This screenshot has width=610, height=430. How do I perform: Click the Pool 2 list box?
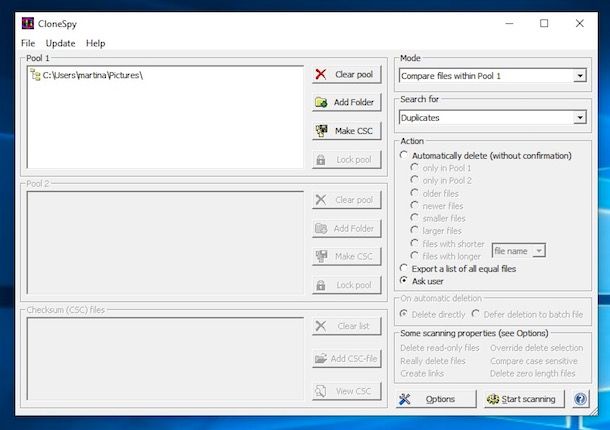click(165, 242)
